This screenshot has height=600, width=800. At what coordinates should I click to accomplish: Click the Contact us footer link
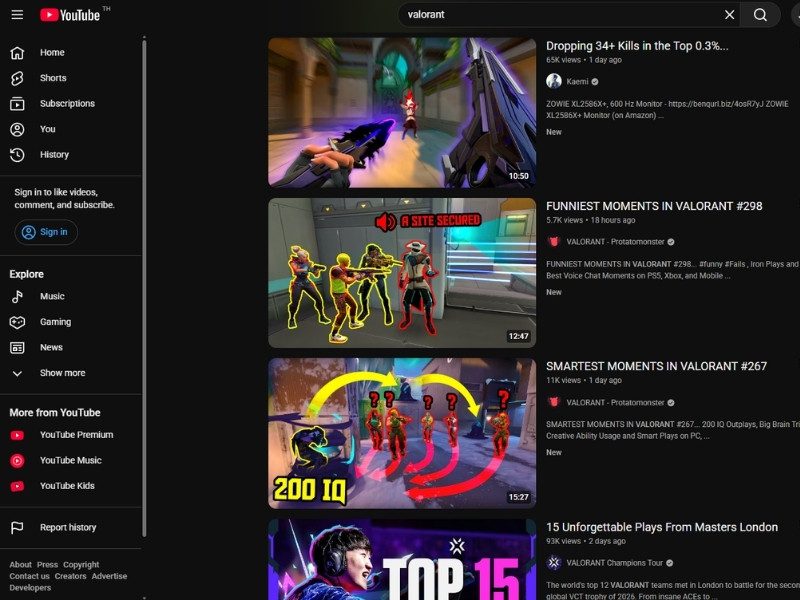pyautogui.click(x=29, y=576)
